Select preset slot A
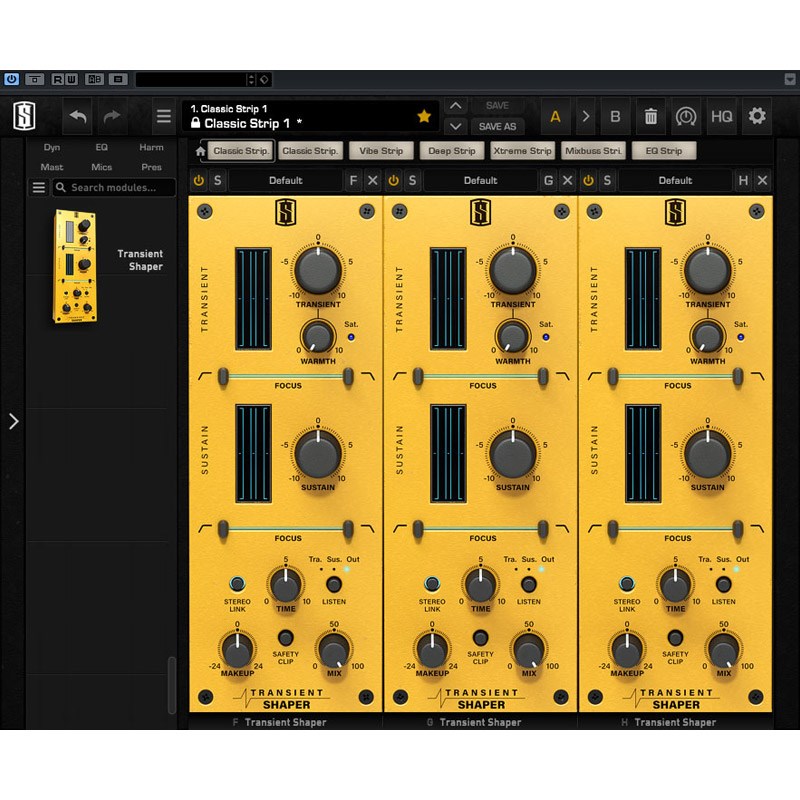The image size is (800, 800). (x=555, y=117)
